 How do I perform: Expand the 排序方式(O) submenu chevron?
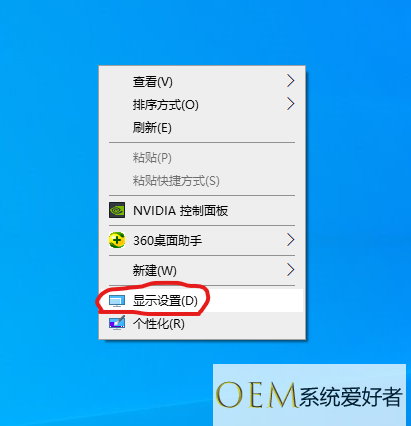(x=291, y=104)
